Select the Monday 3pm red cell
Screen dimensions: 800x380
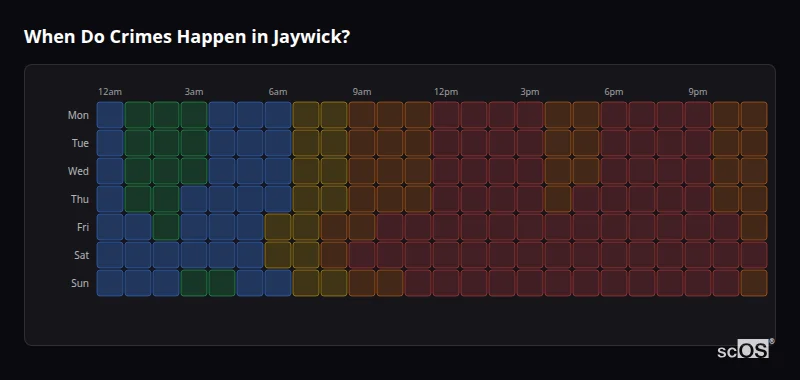[x=530, y=115]
